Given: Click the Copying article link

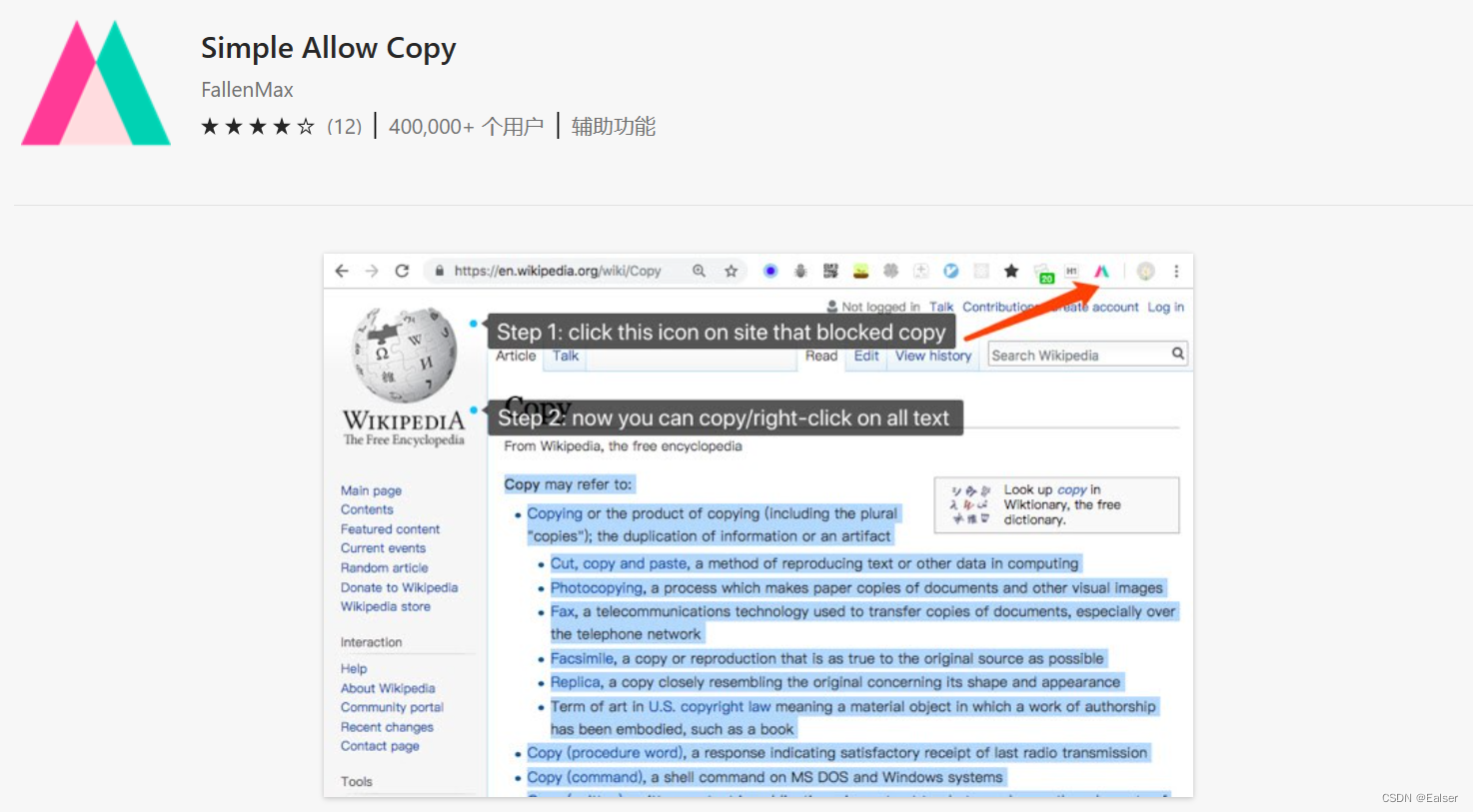Looking at the screenshot, I should [x=555, y=513].
